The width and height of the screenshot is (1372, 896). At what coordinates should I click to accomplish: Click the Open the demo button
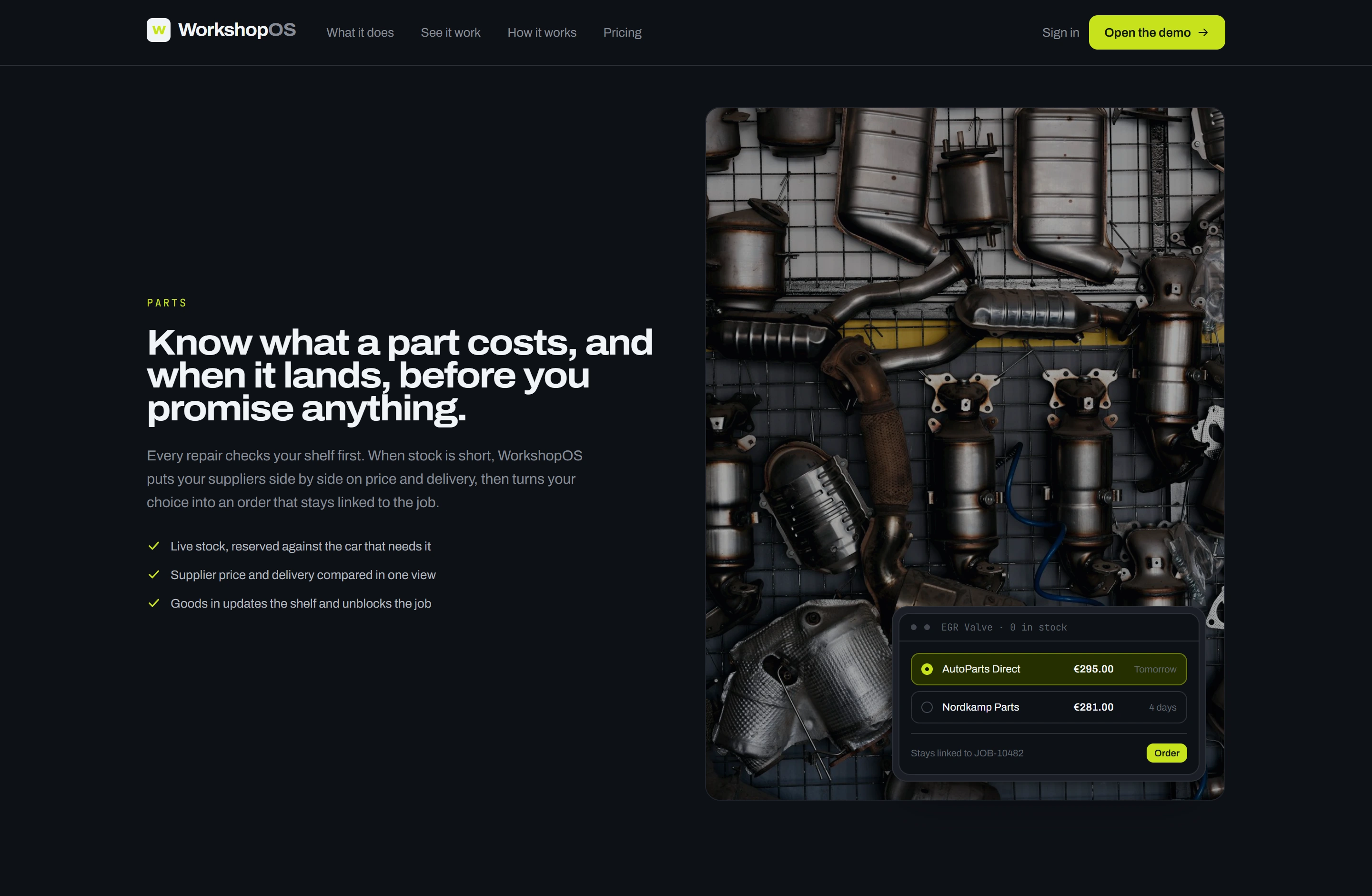click(x=1156, y=32)
